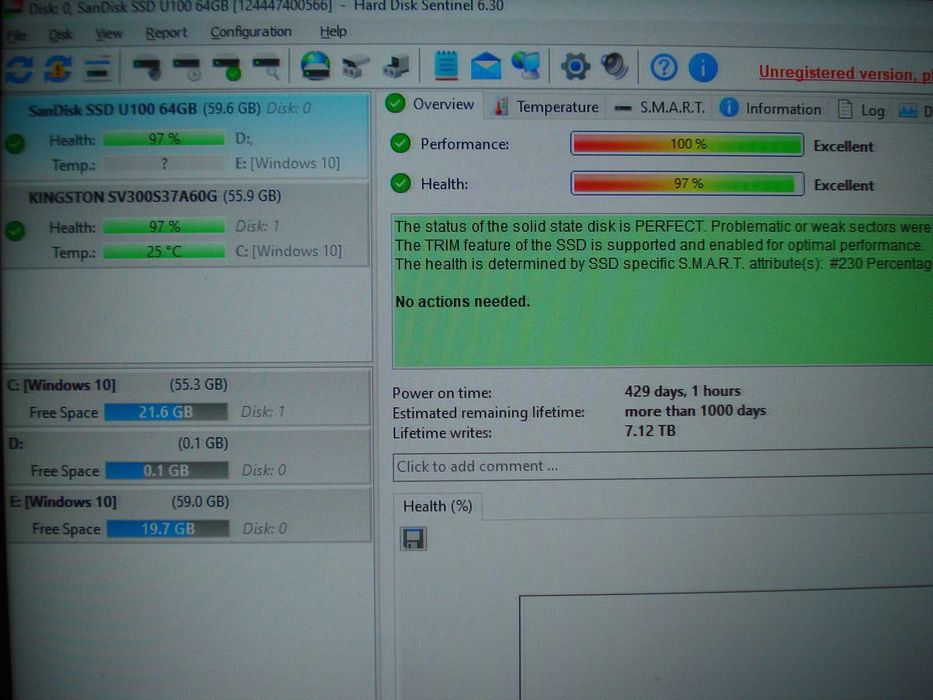Click the disk with green checkmark icon
Viewport: 933px width, 700px height.
coord(227,68)
